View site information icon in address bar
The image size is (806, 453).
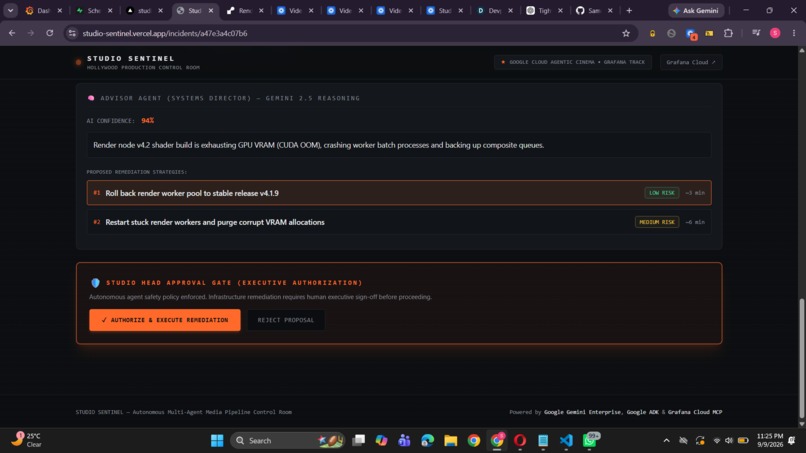(x=72, y=33)
